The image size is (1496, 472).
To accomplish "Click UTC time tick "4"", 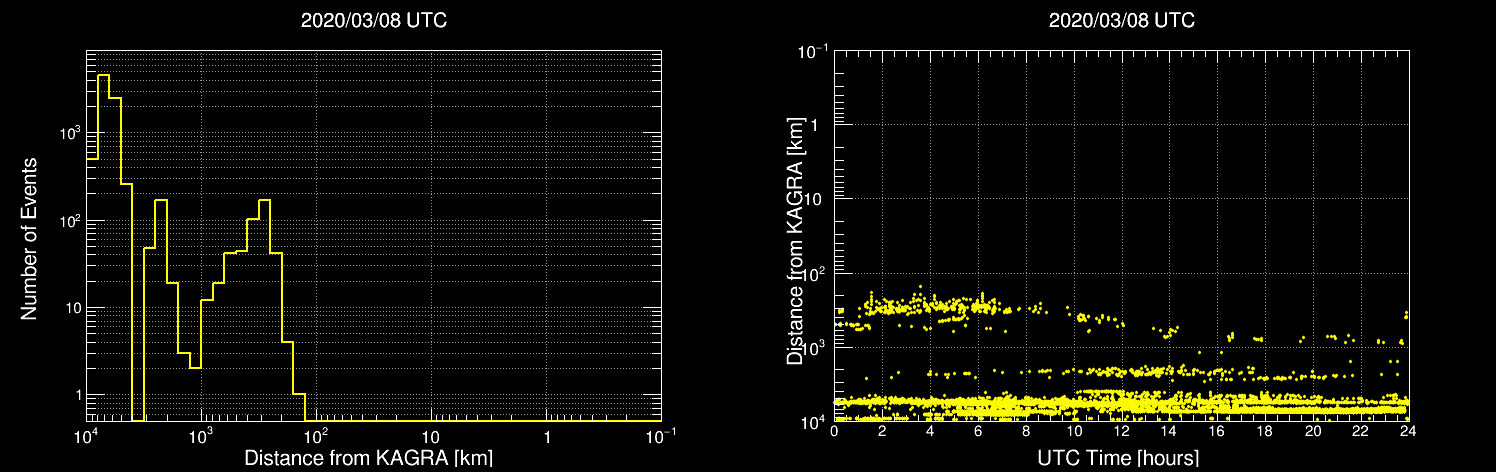I will pos(931,431).
